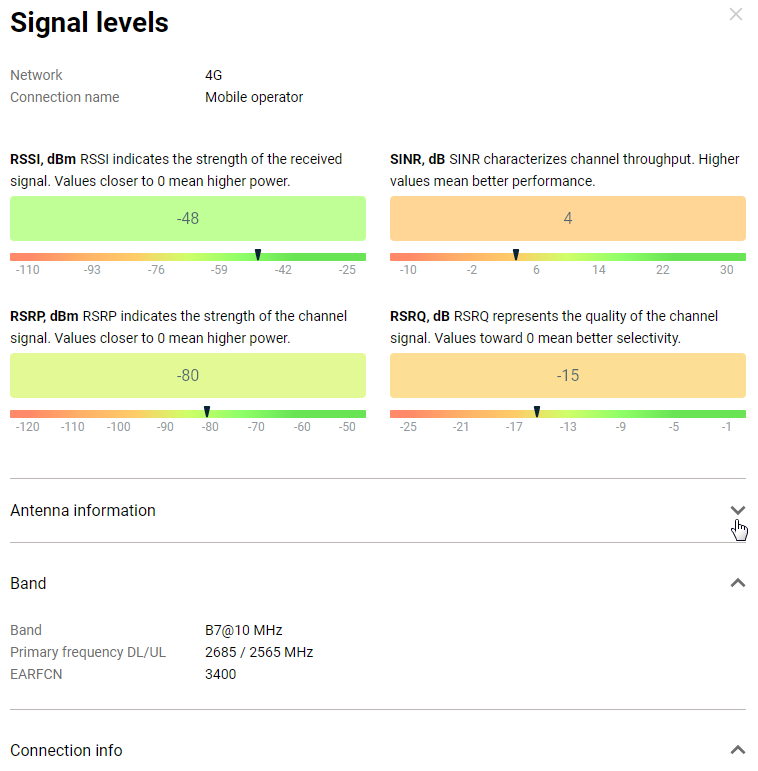This screenshot has width=758, height=771.
Task: Click the RSRQ gradient scale marker
Action: pyautogui.click(x=537, y=412)
